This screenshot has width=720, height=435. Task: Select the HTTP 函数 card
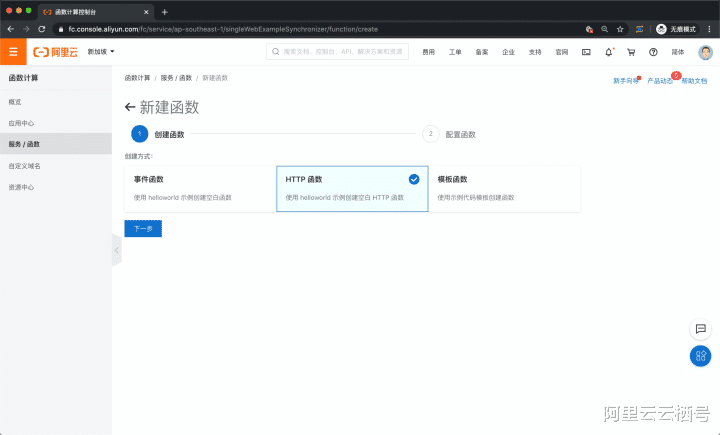[x=352, y=189]
